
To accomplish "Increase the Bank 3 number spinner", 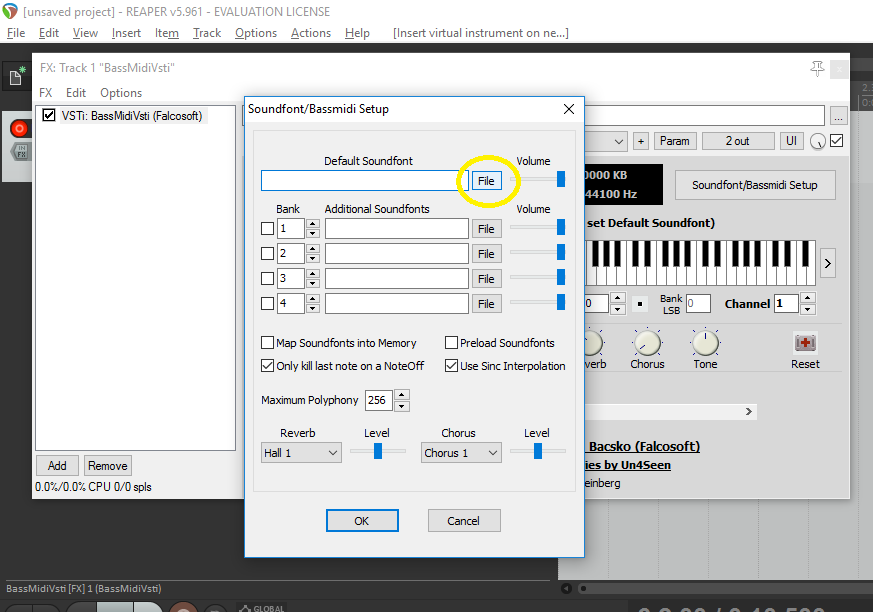I will click(x=313, y=273).
